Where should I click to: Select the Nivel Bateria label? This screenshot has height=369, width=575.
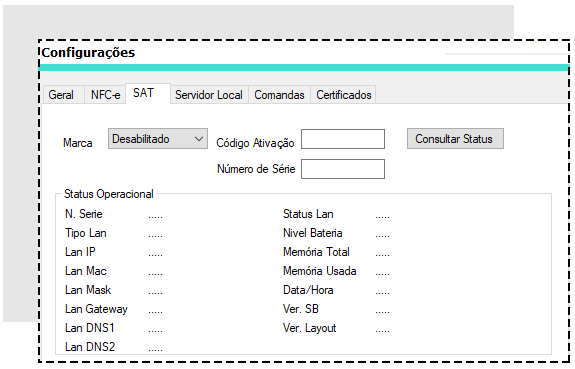click(312, 233)
